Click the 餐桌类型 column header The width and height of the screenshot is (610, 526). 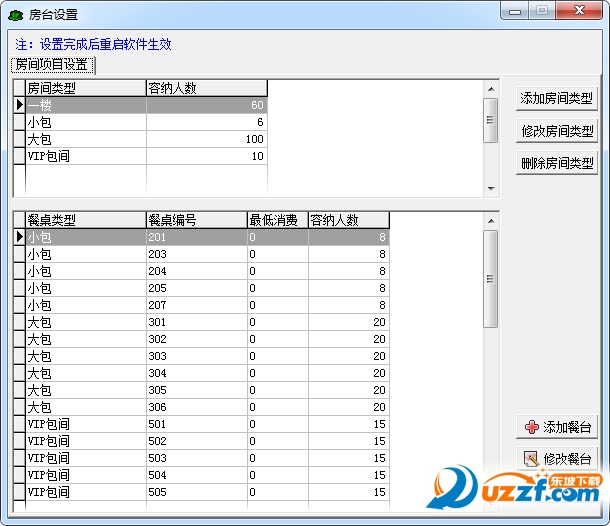(x=86, y=220)
